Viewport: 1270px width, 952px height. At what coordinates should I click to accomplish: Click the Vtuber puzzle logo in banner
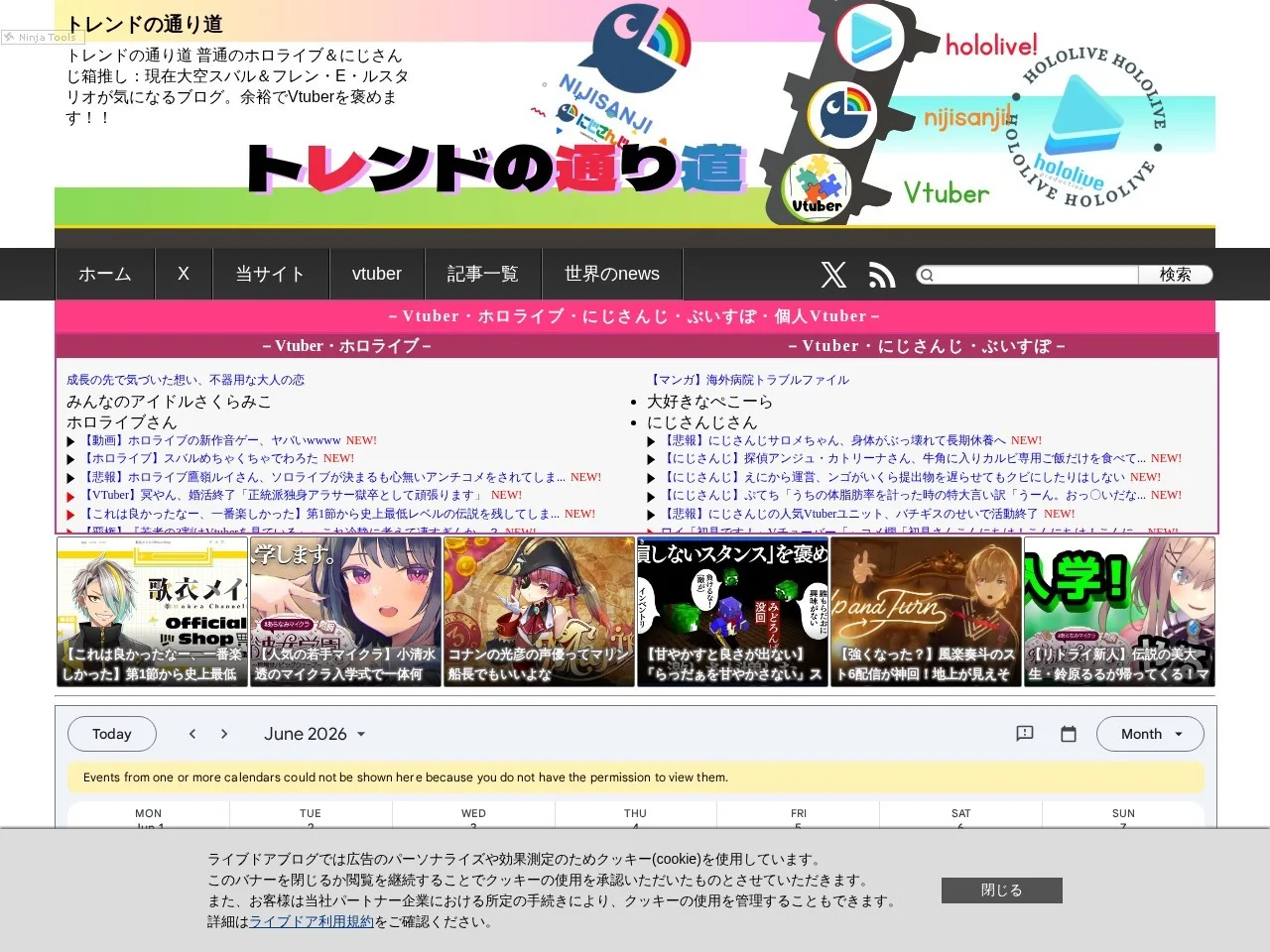coord(817,187)
